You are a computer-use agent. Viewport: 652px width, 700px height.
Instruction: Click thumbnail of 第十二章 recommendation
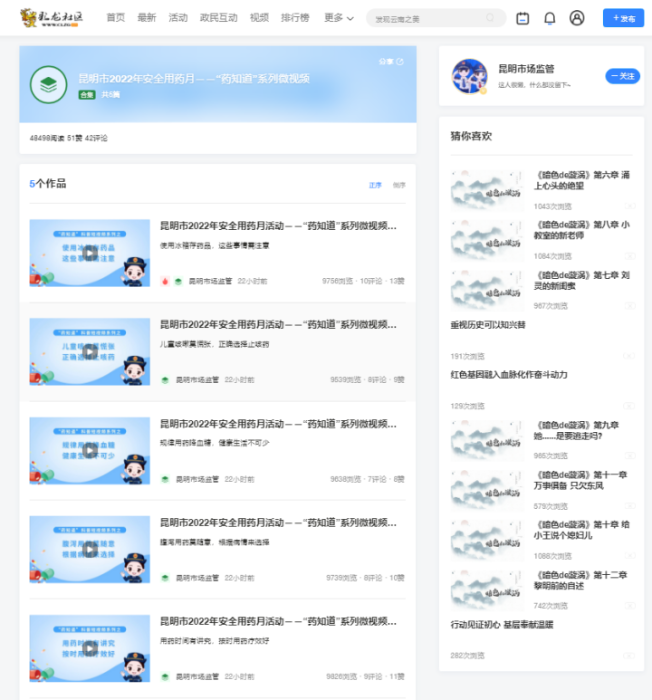point(487,590)
